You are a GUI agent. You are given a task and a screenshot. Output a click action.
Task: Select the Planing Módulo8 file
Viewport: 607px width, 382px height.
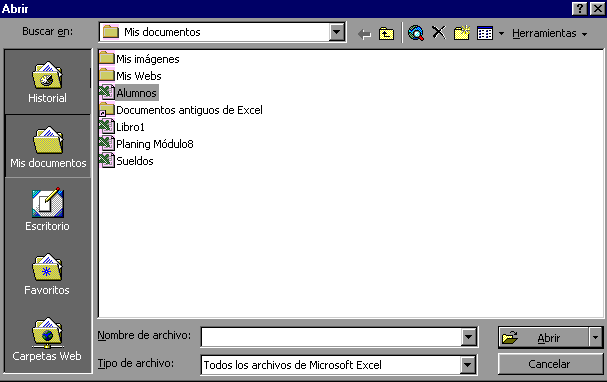pyautogui.click(x=146, y=144)
